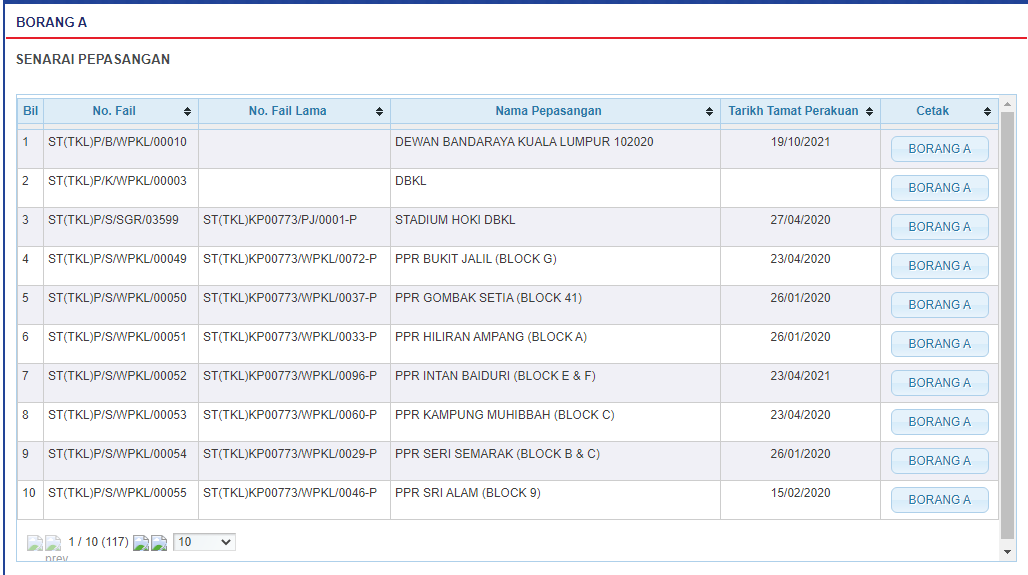Sort by Tarikh Tamat Perakuan arrows
Image resolution: width=1028 pixels, height=575 pixels.
pyautogui.click(x=869, y=111)
